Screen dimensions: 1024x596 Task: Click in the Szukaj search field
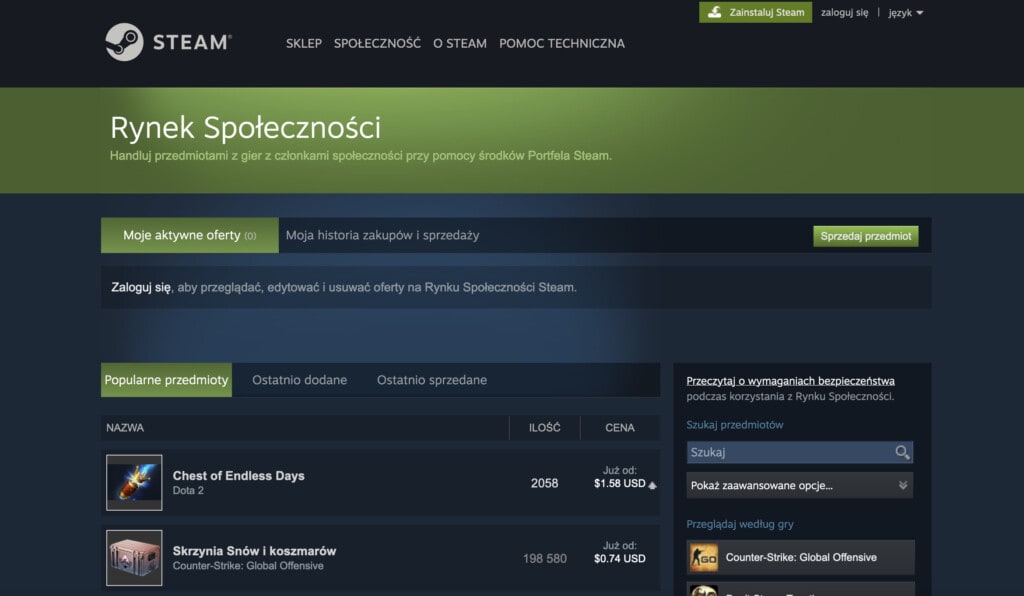[799, 452]
